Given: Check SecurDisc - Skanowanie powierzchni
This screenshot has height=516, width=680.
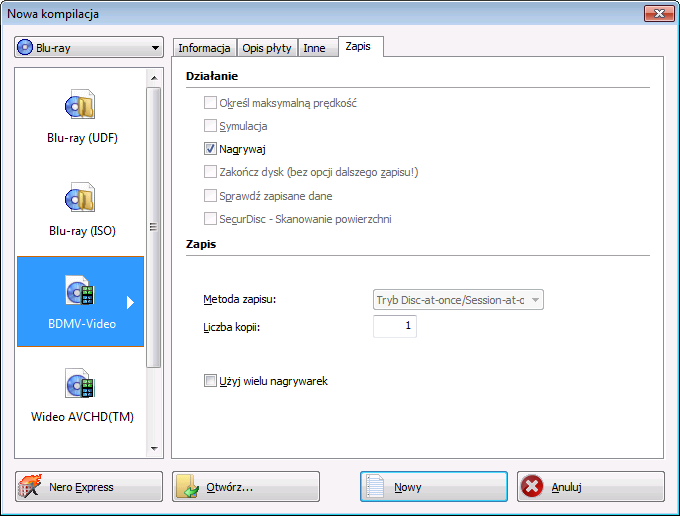Looking at the screenshot, I should tap(210, 219).
